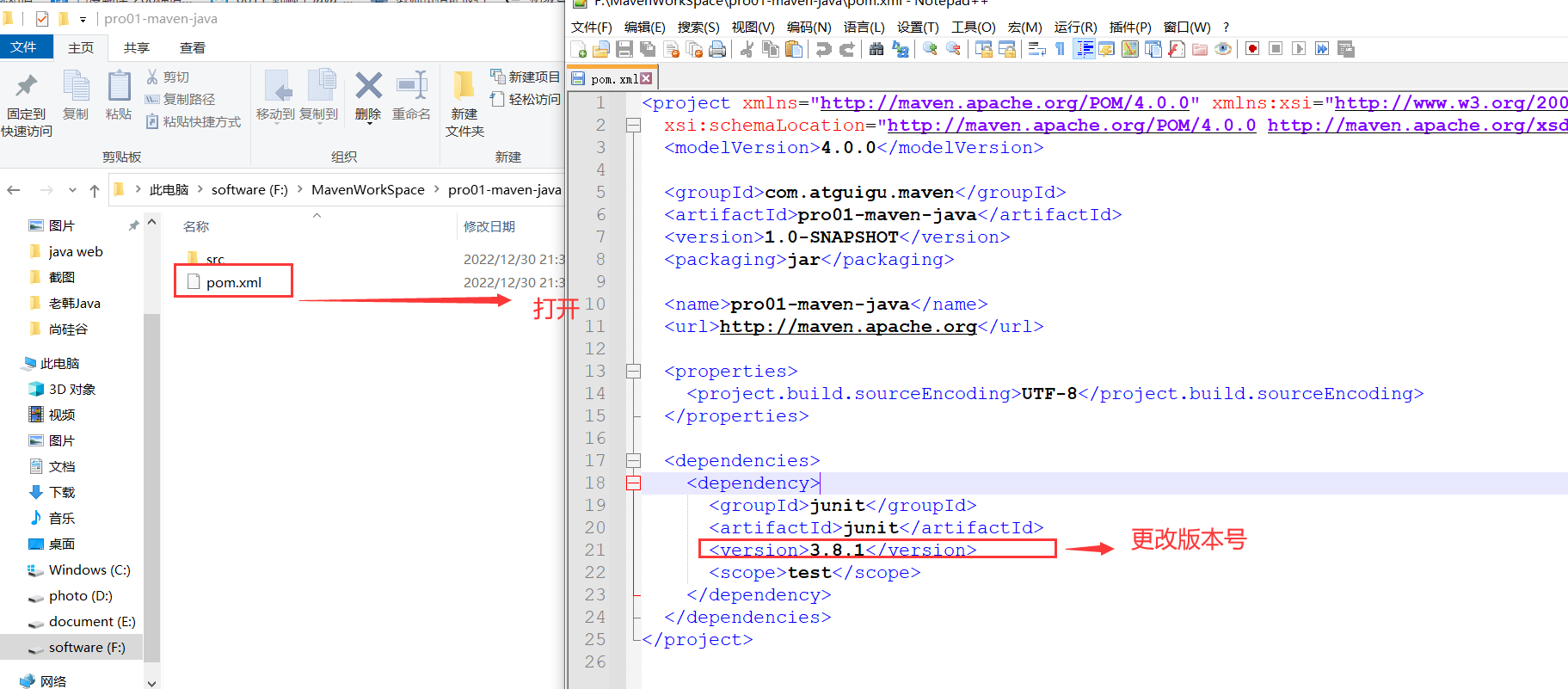Click the New file icon in Notepad++
This screenshot has width=1568, height=689.
pos(579,49)
